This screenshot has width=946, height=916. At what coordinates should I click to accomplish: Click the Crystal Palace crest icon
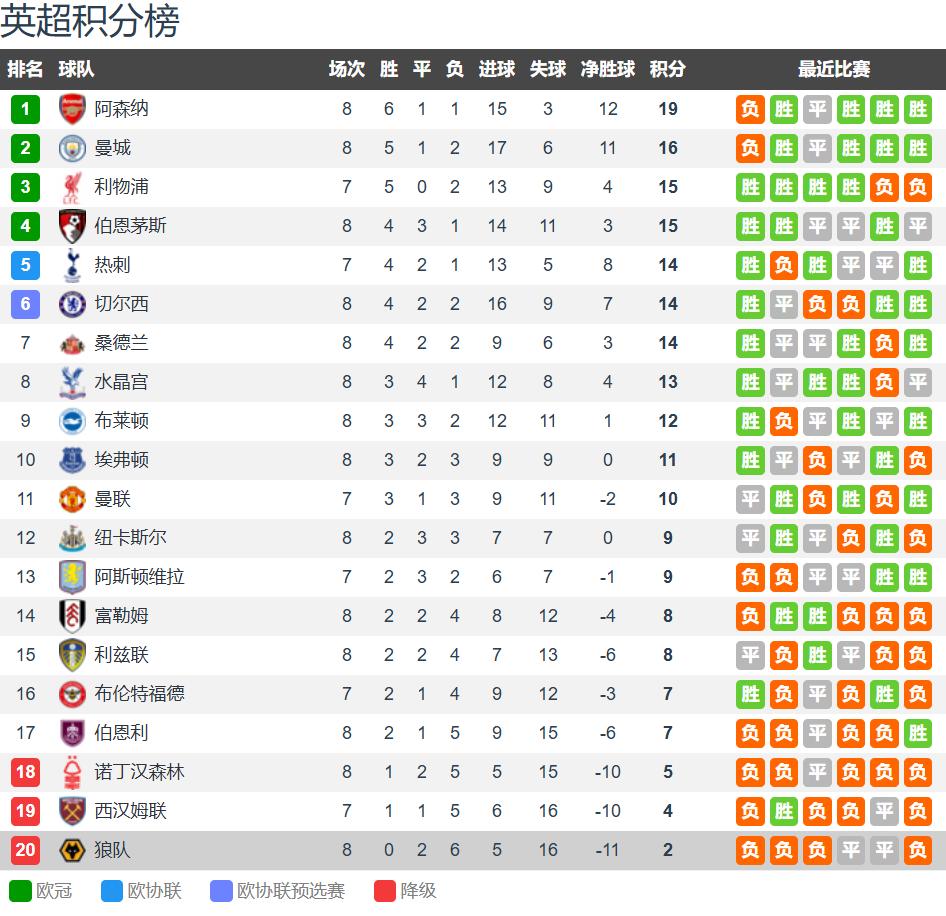tap(72, 382)
